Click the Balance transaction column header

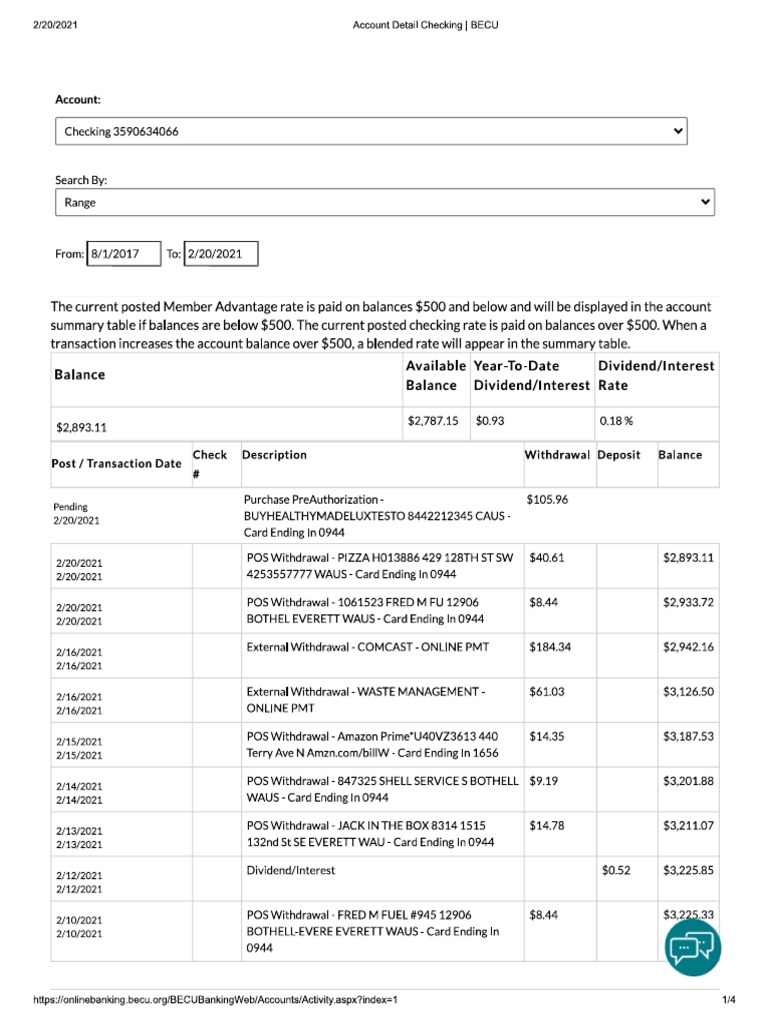coord(680,455)
